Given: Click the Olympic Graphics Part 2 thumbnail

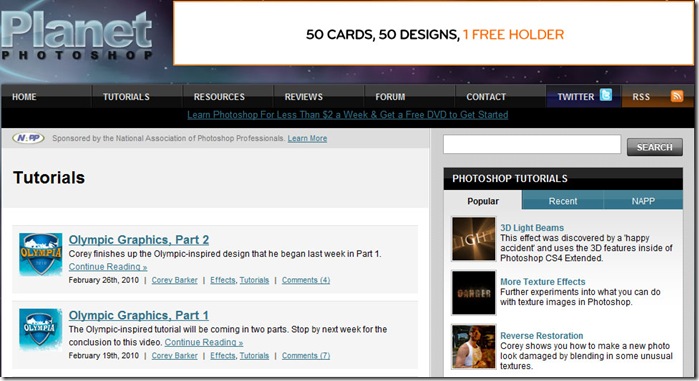Looking at the screenshot, I should (x=41, y=254).
